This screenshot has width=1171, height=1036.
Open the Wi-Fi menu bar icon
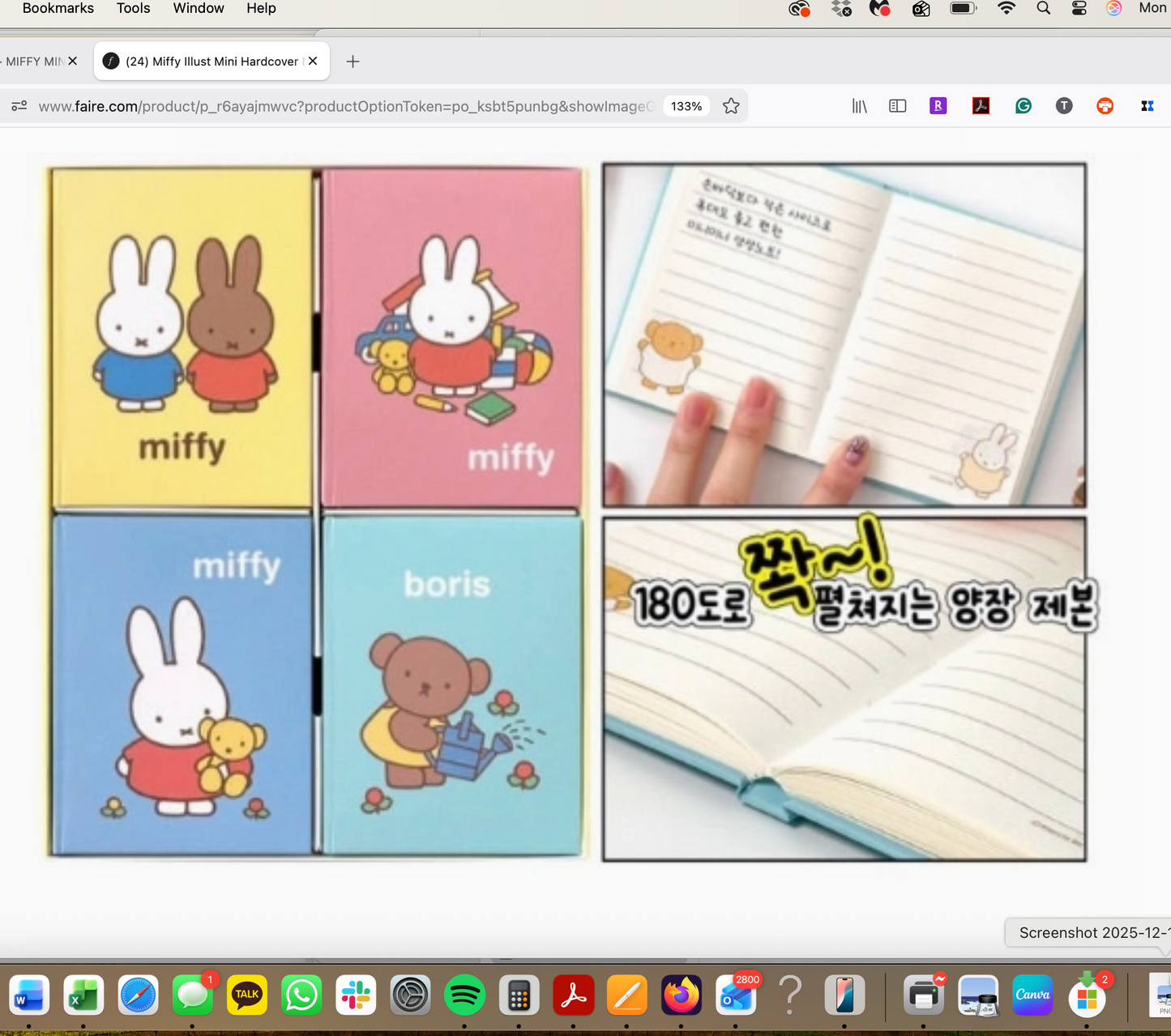pos(1006,8)
